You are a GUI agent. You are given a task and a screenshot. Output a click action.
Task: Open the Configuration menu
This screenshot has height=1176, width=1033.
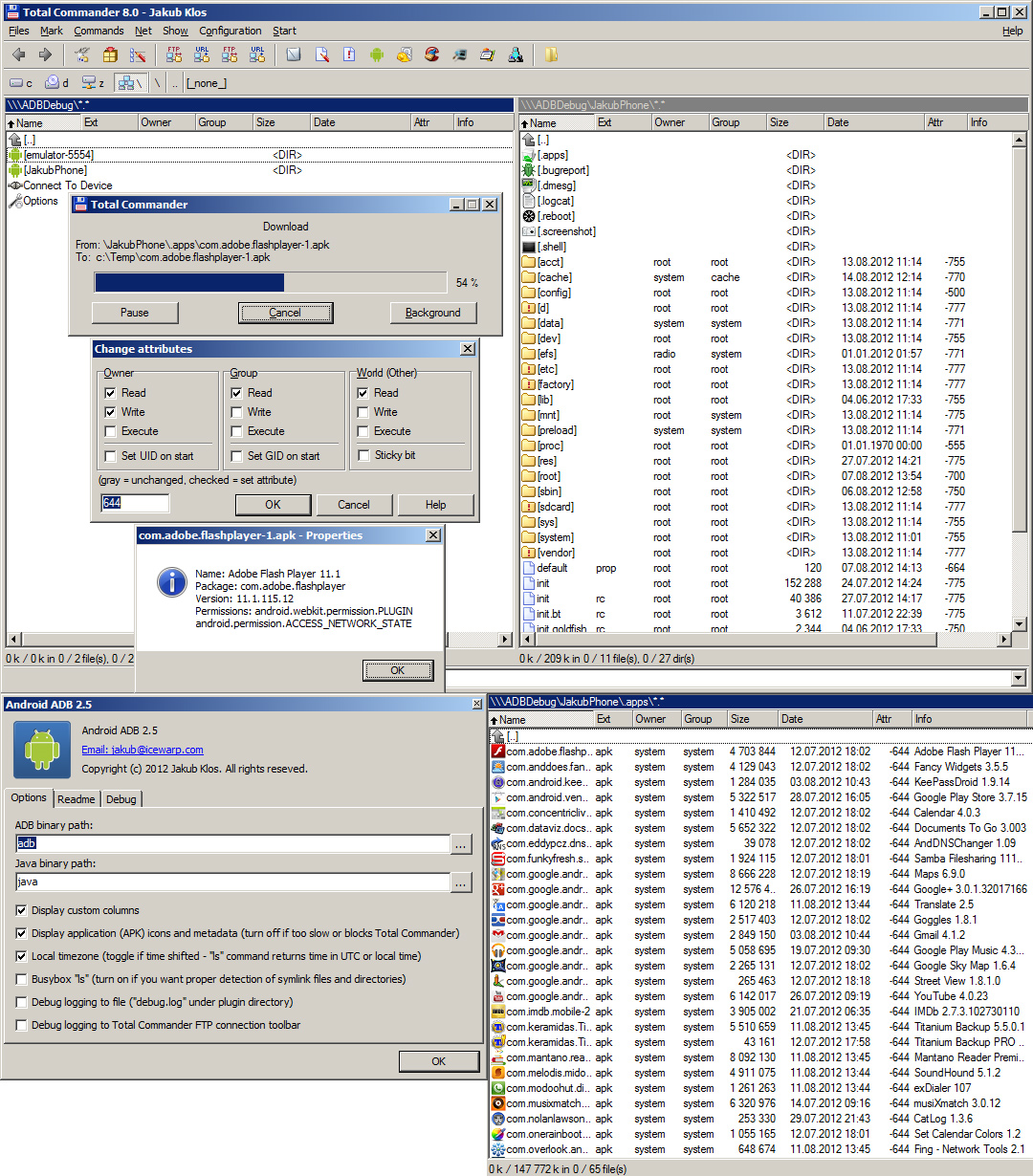tap(230, 31)
